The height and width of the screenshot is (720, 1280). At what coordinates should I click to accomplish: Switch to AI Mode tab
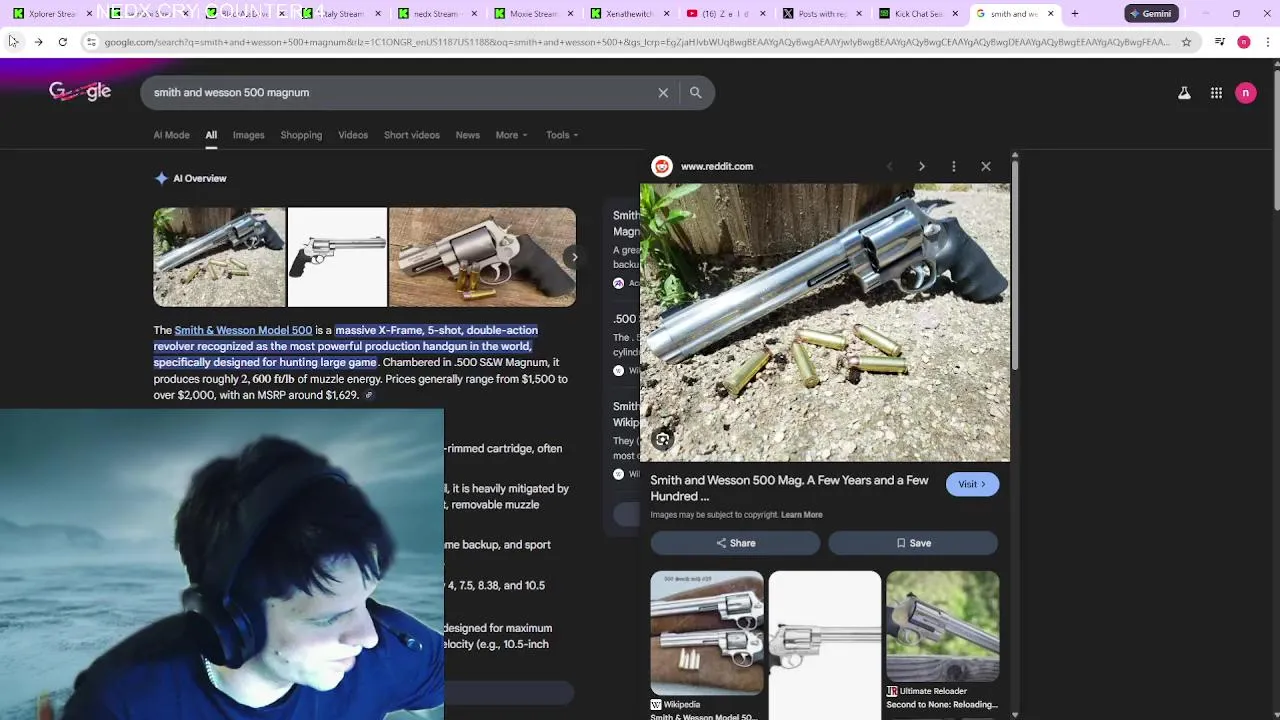(x=171, y=135)
